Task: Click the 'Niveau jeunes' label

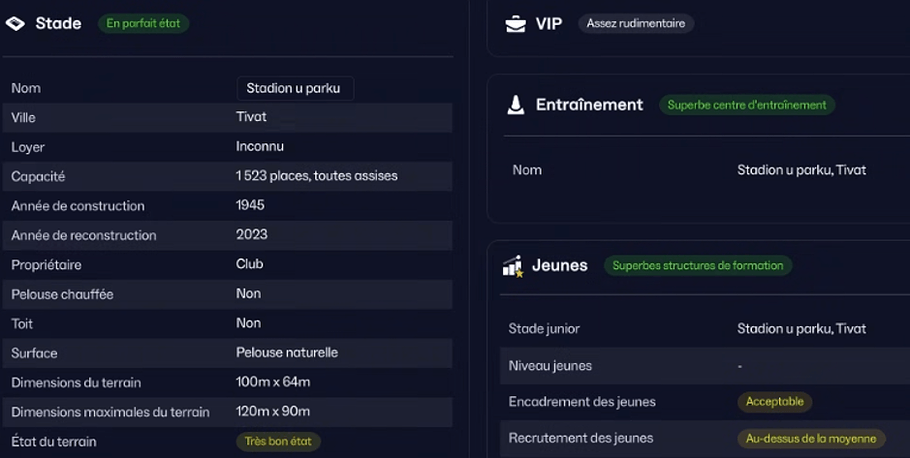Action: (550, 366)
